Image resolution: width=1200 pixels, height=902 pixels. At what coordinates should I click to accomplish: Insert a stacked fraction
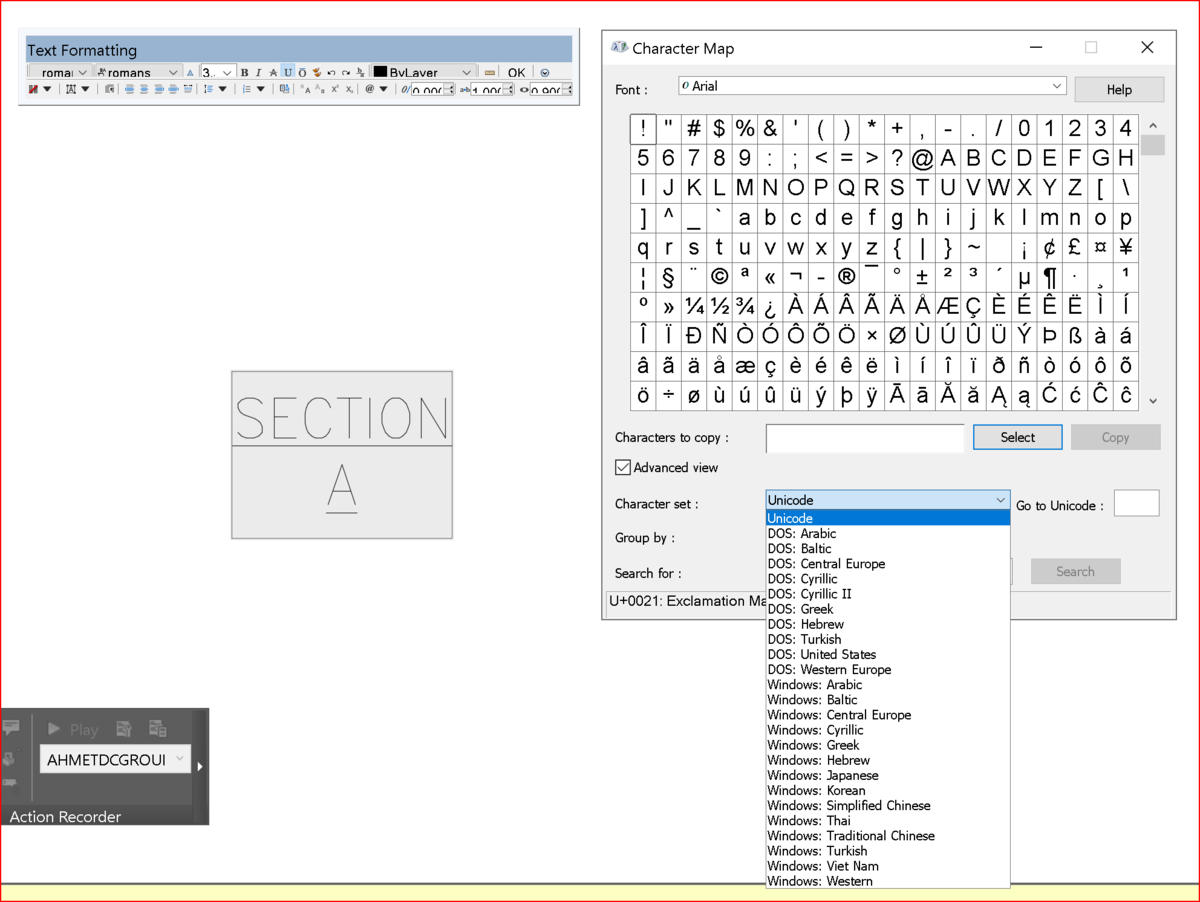(x=358, y=72)
